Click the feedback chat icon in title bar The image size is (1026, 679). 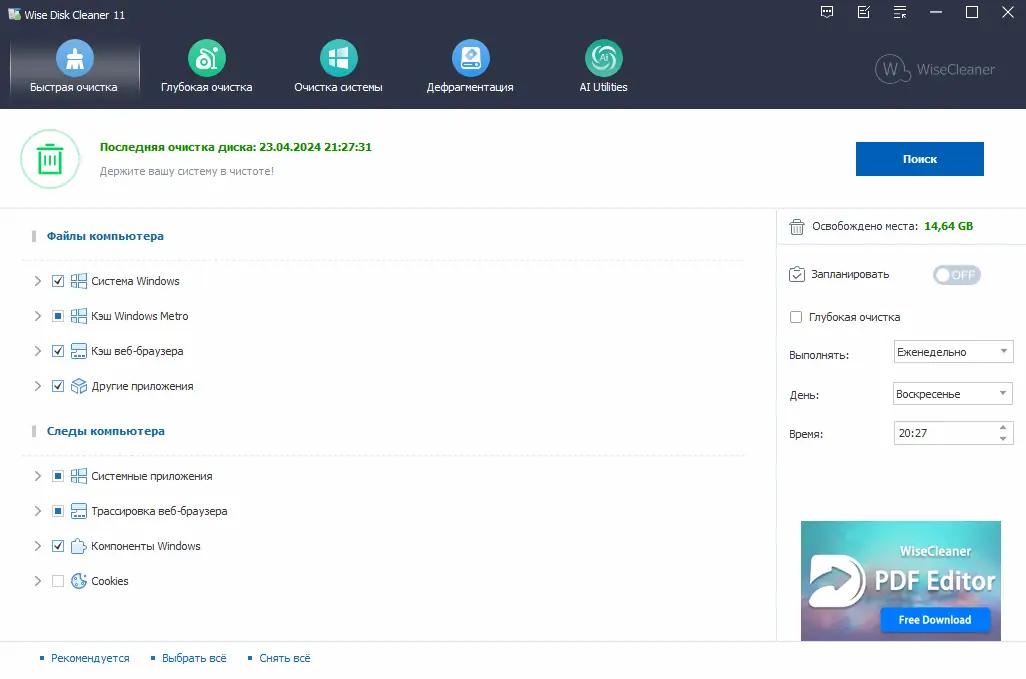point(827,12)
